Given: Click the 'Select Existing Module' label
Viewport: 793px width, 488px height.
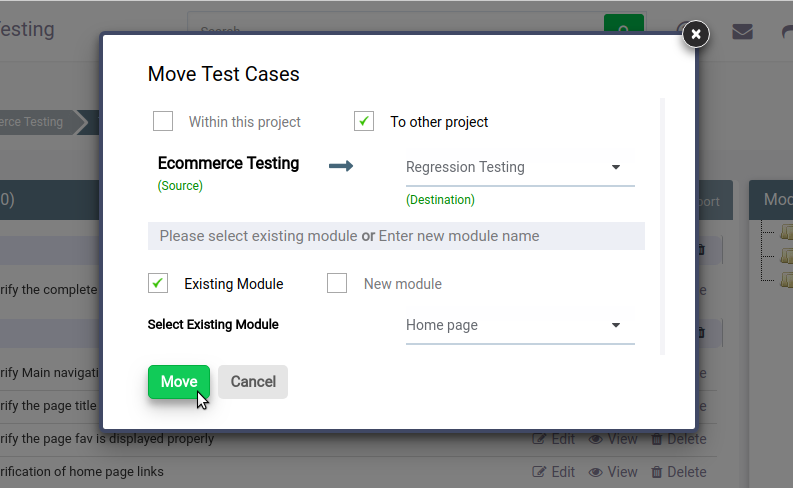Looking at the screenshot, I should (x=213, y=324).
